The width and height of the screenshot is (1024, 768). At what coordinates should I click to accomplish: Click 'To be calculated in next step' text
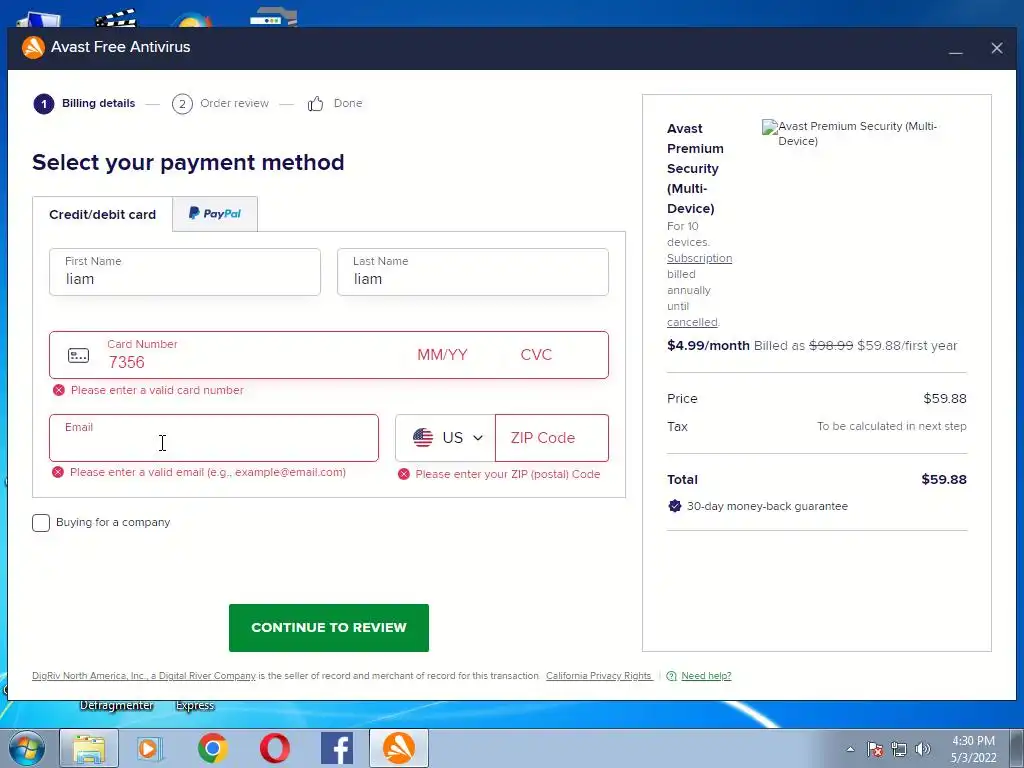point(891,426)
